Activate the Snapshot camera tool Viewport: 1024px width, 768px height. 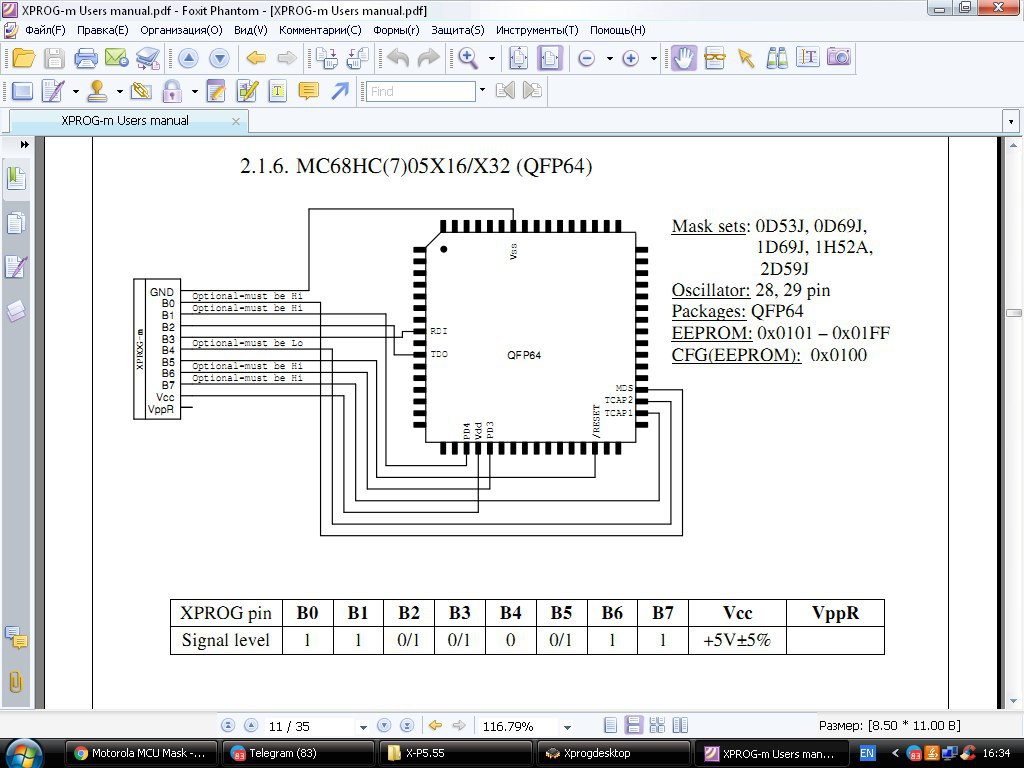pos(838,58)
